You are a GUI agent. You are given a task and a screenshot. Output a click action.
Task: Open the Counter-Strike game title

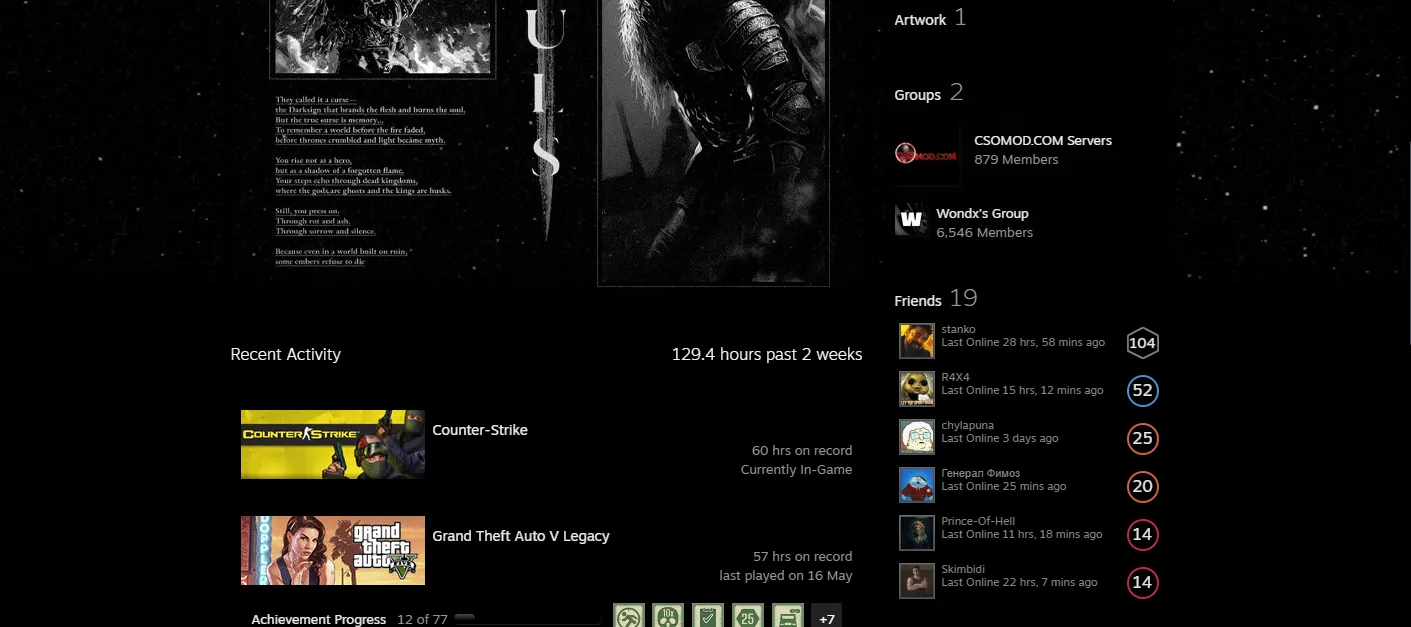point(480,430)
